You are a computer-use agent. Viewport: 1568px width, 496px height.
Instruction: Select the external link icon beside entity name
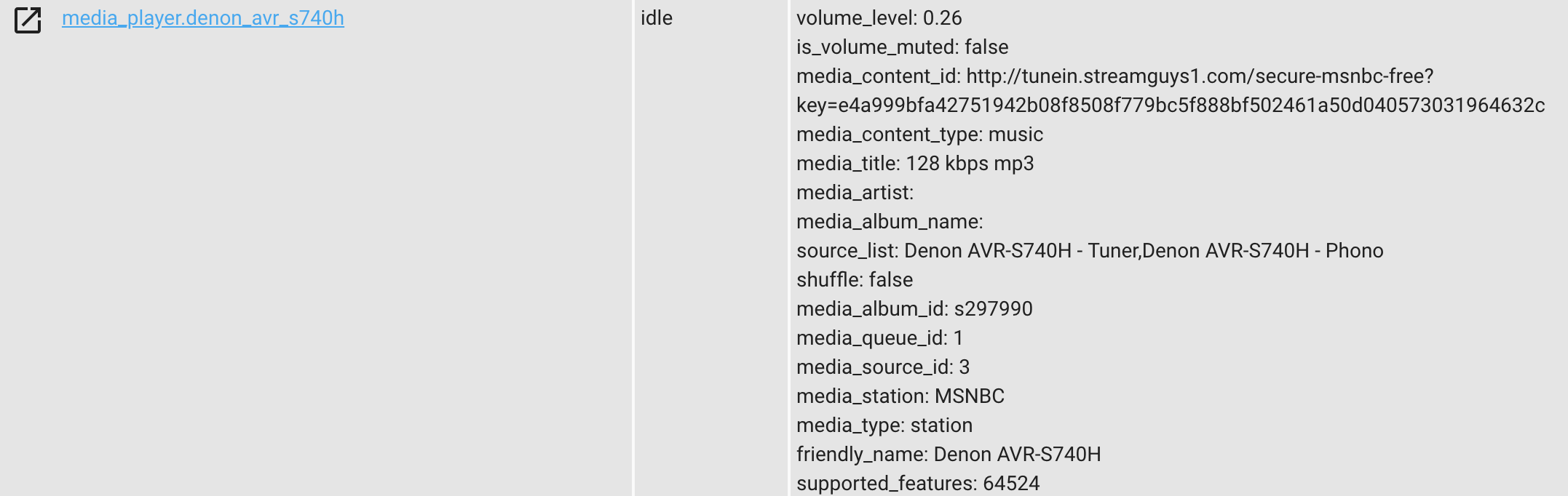click(27, 20)
